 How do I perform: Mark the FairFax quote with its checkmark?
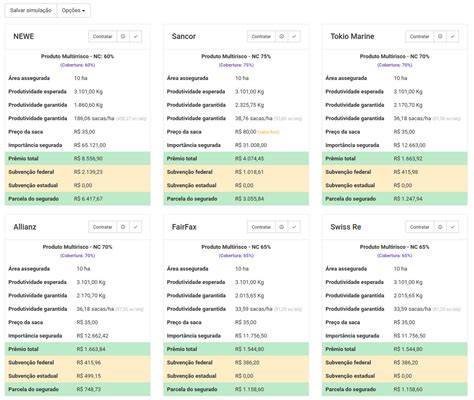[294, 227]
